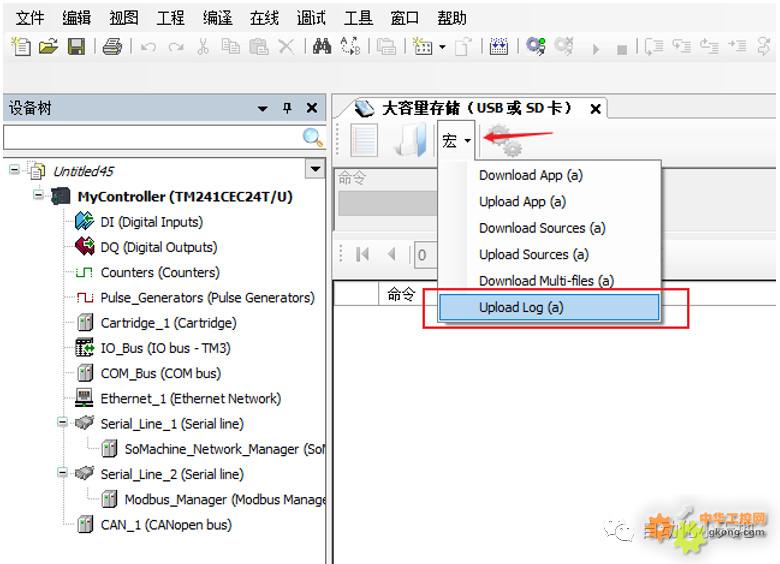This screenshot has height=564, width=780.
Task: Select DQ (Digital Outputs) in tree
Action: pos(159,247)
